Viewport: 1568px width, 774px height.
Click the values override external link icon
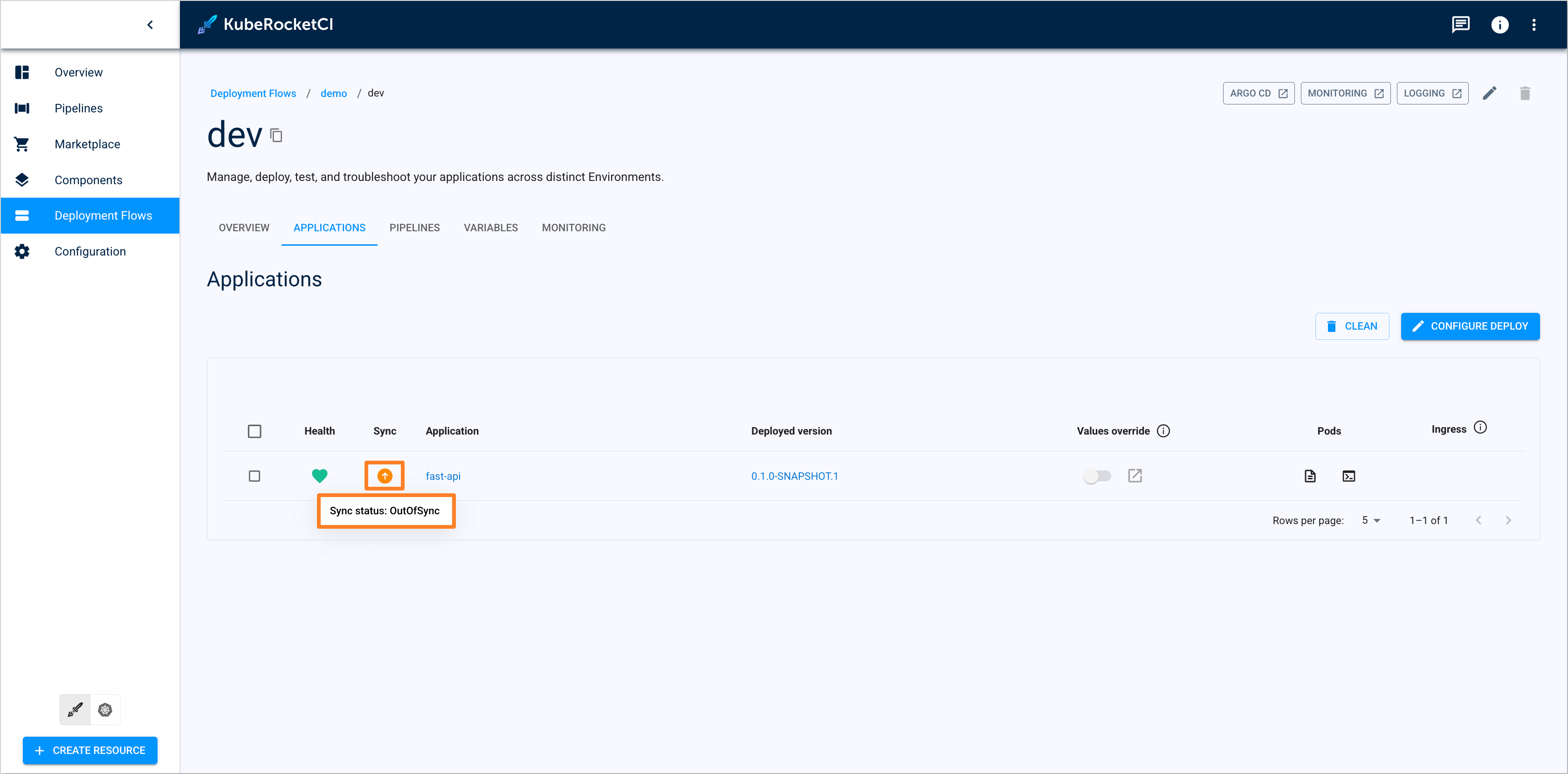click(x=1135, y=476)
